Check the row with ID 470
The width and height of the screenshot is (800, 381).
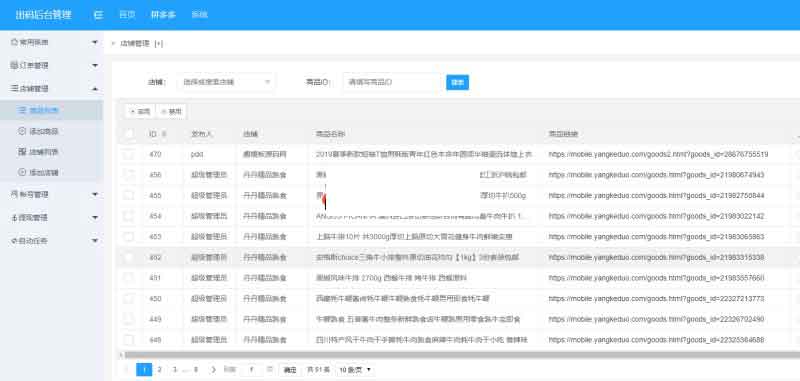129,154
